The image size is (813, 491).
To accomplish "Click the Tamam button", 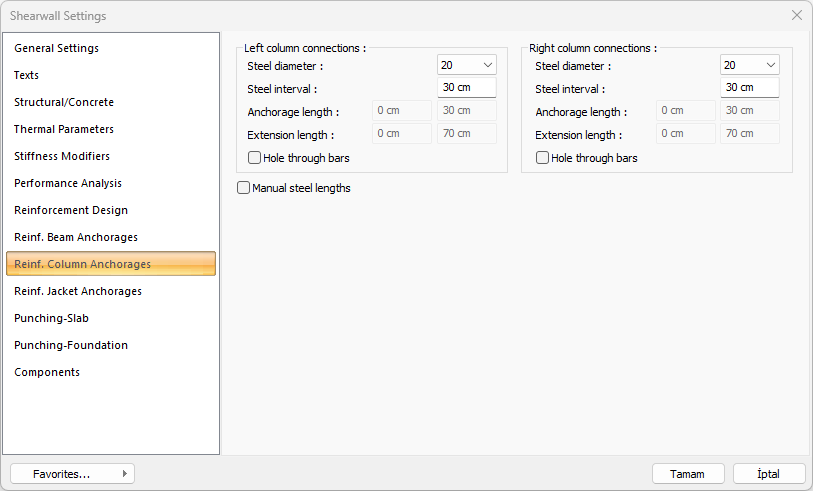I will [x=687, y=474].
